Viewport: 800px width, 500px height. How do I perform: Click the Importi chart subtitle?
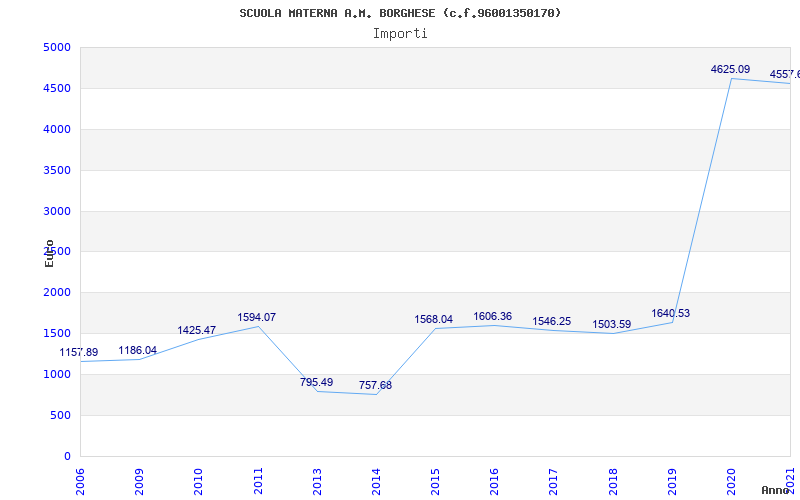point(400,34)
